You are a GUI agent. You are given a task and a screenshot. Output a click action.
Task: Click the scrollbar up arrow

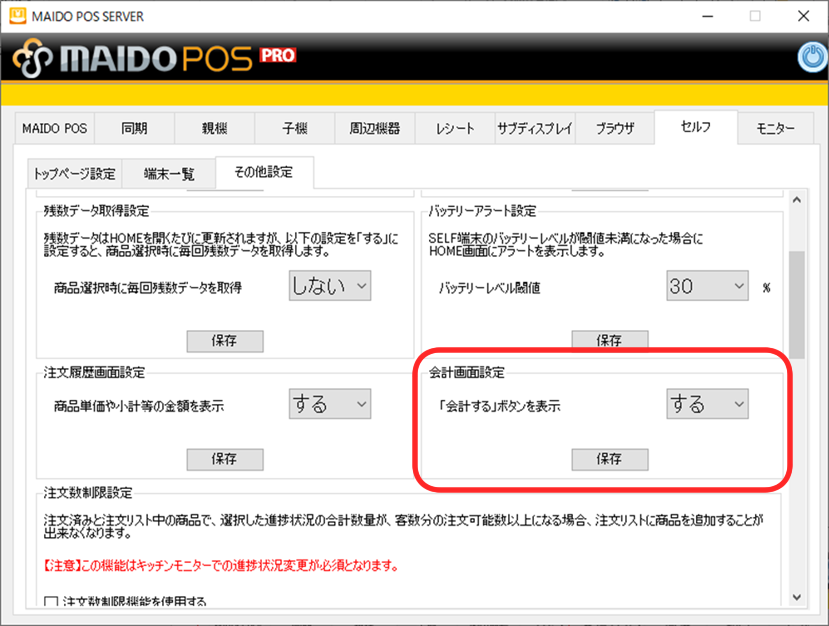[797, 200]
